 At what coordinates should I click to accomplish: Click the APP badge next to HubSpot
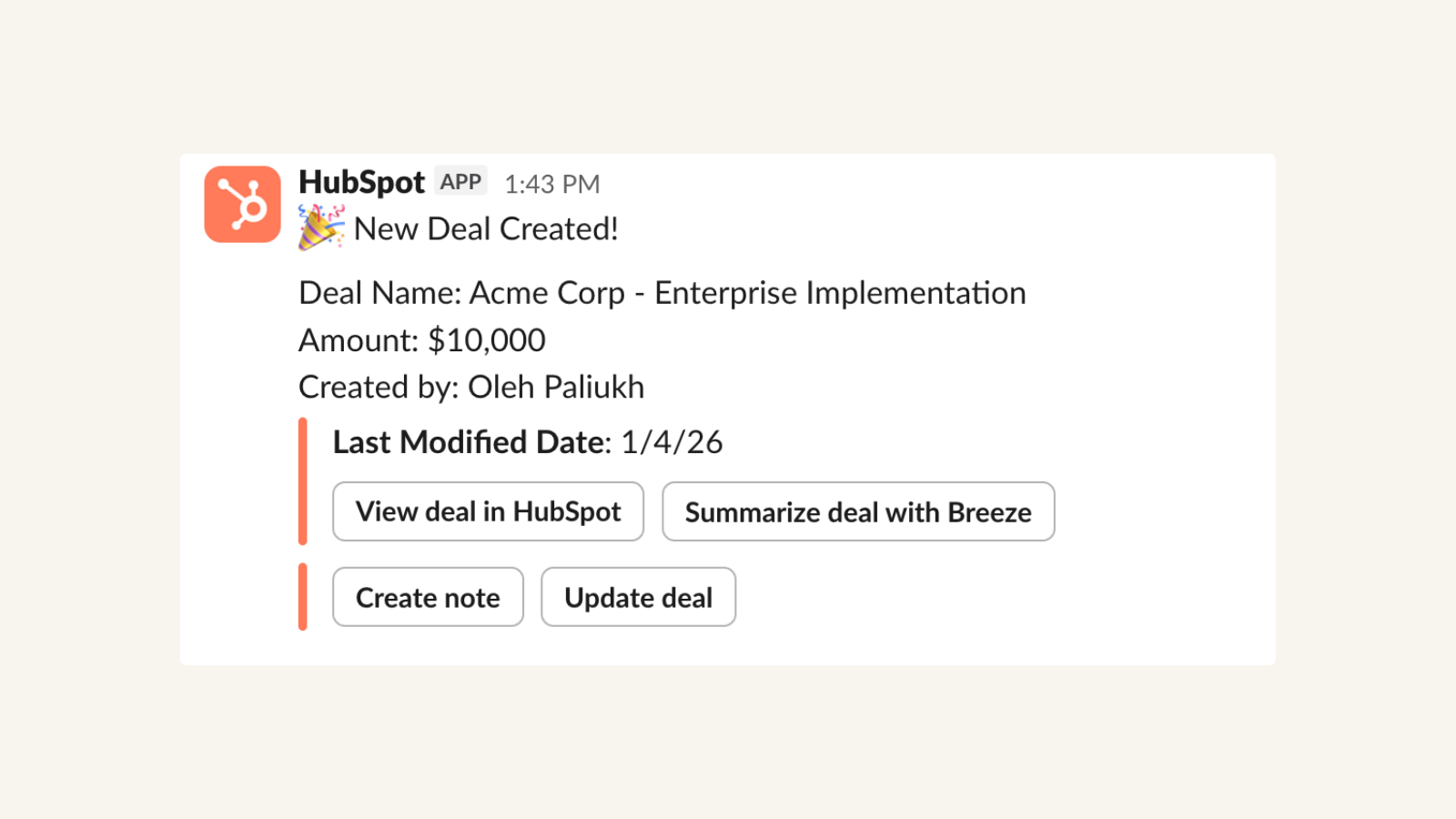click(460, 181)
